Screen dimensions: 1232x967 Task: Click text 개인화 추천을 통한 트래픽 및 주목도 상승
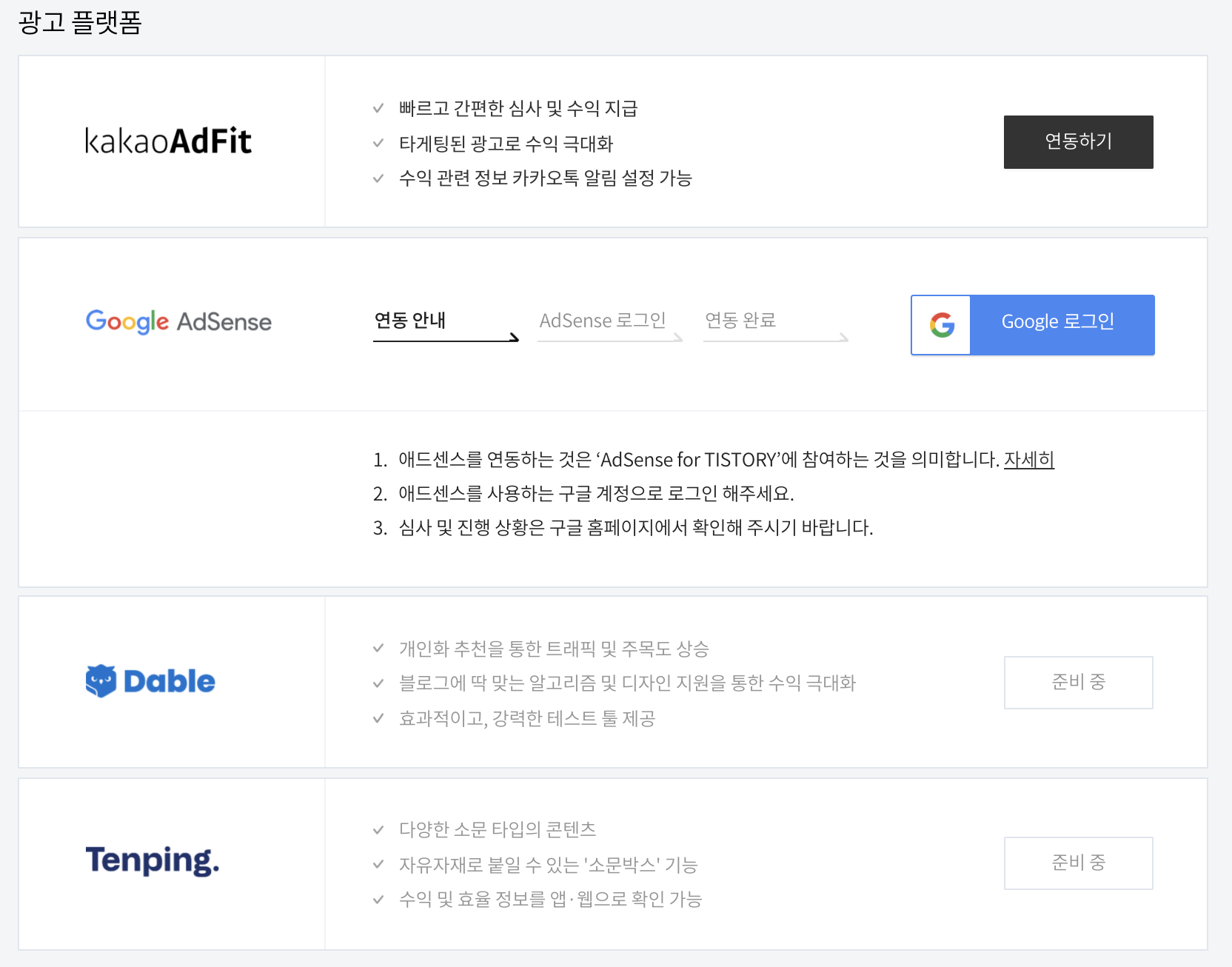click(x=554, y=649)
